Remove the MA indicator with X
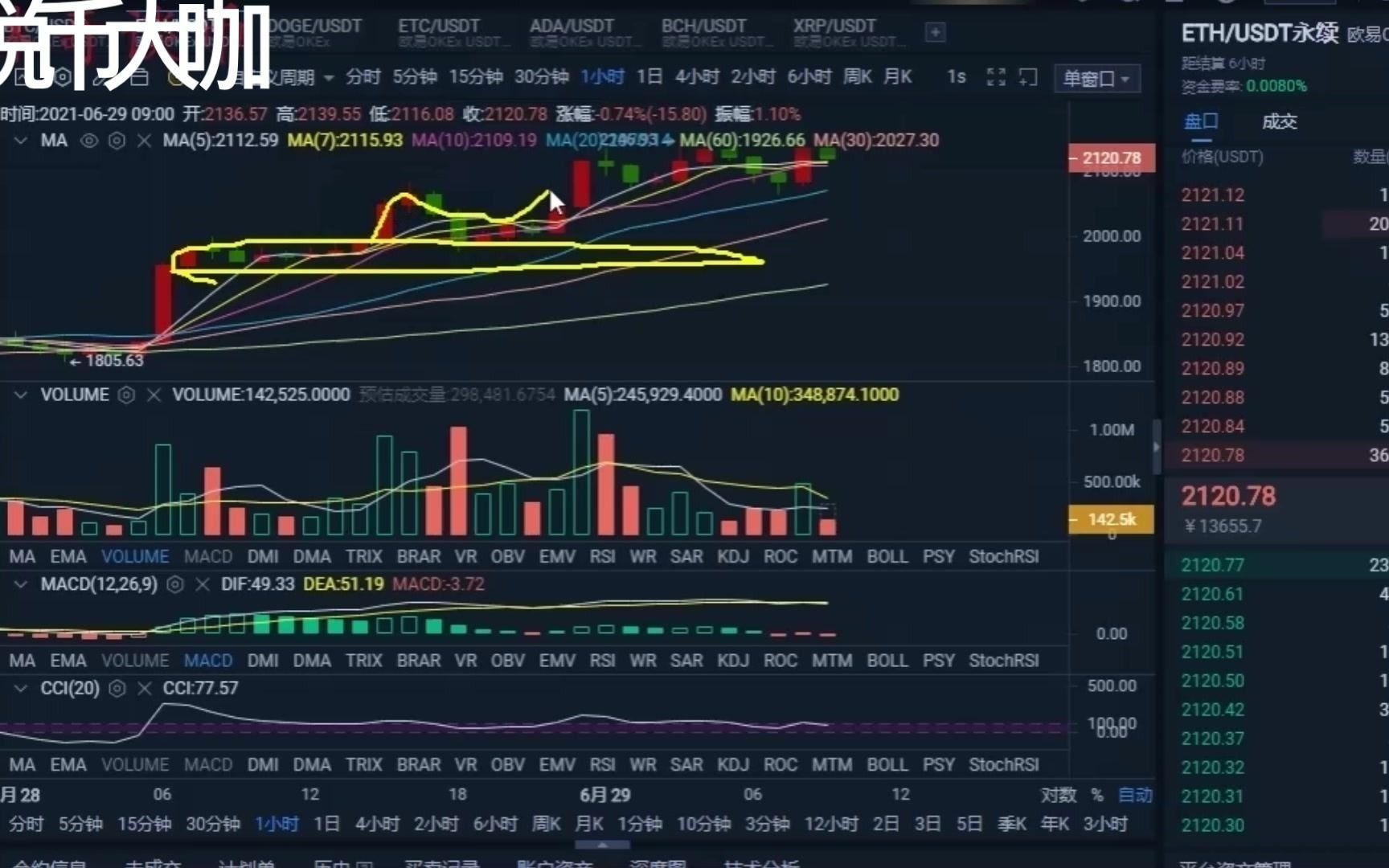 (x=144, y=141)
